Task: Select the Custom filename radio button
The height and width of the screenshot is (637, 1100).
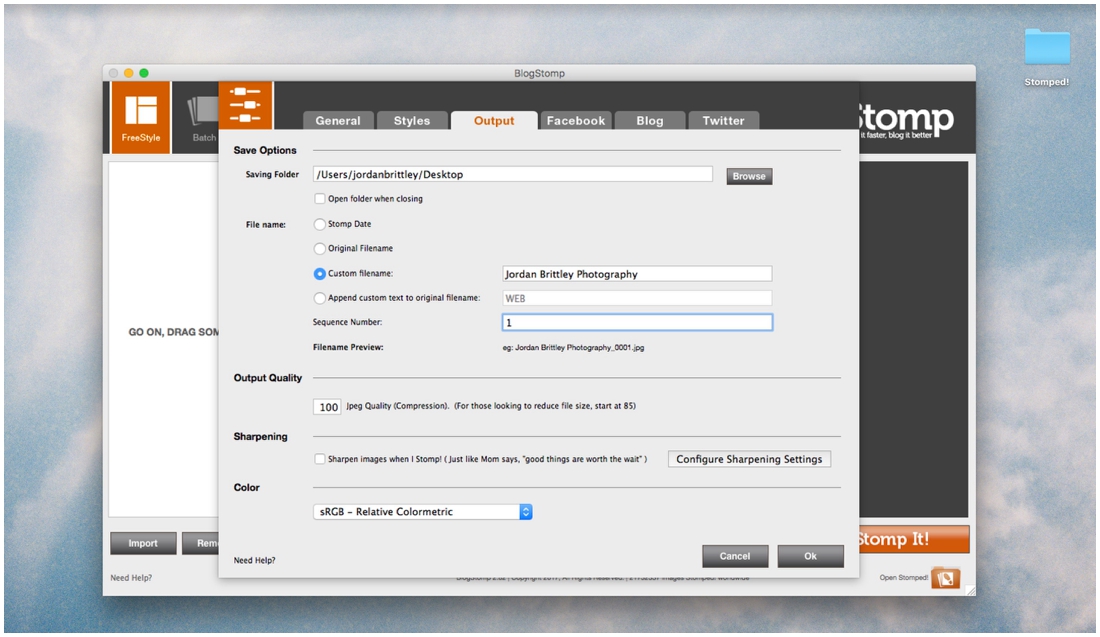Action: [320, 274]
